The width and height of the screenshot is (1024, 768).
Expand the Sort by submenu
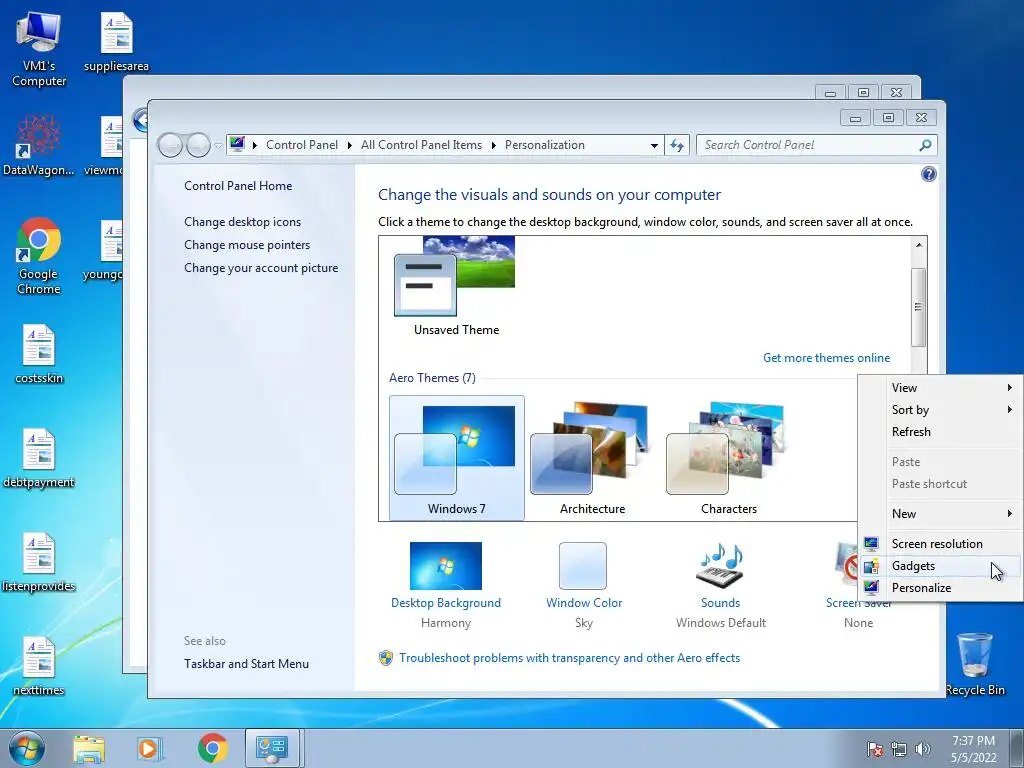(940, 409)
